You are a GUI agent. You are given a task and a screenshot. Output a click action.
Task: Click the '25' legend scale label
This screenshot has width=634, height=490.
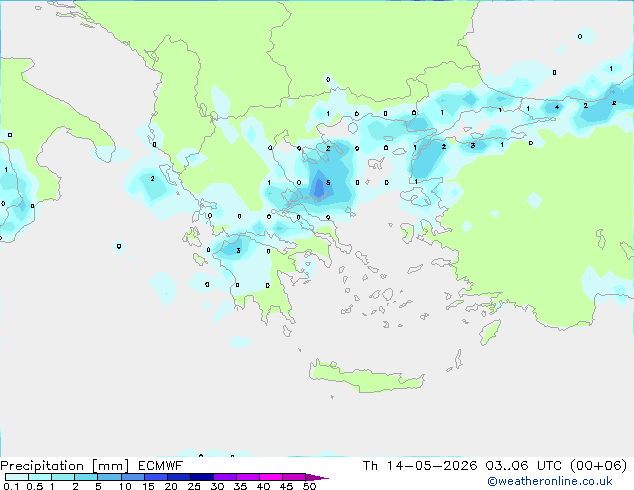point(194,486)
